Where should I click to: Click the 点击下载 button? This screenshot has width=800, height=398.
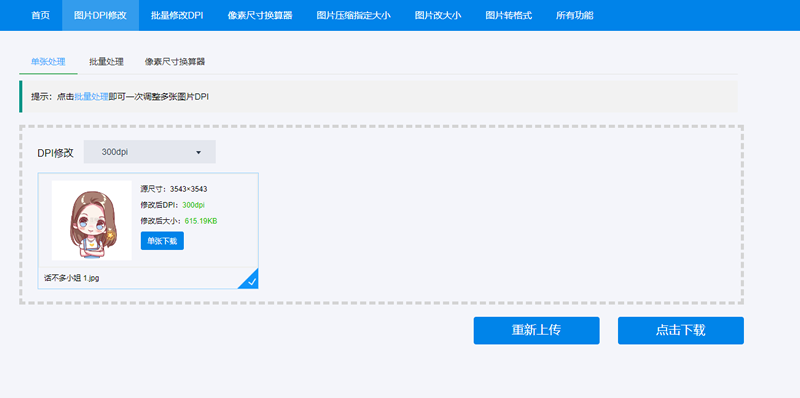click(x=681, y=331)
